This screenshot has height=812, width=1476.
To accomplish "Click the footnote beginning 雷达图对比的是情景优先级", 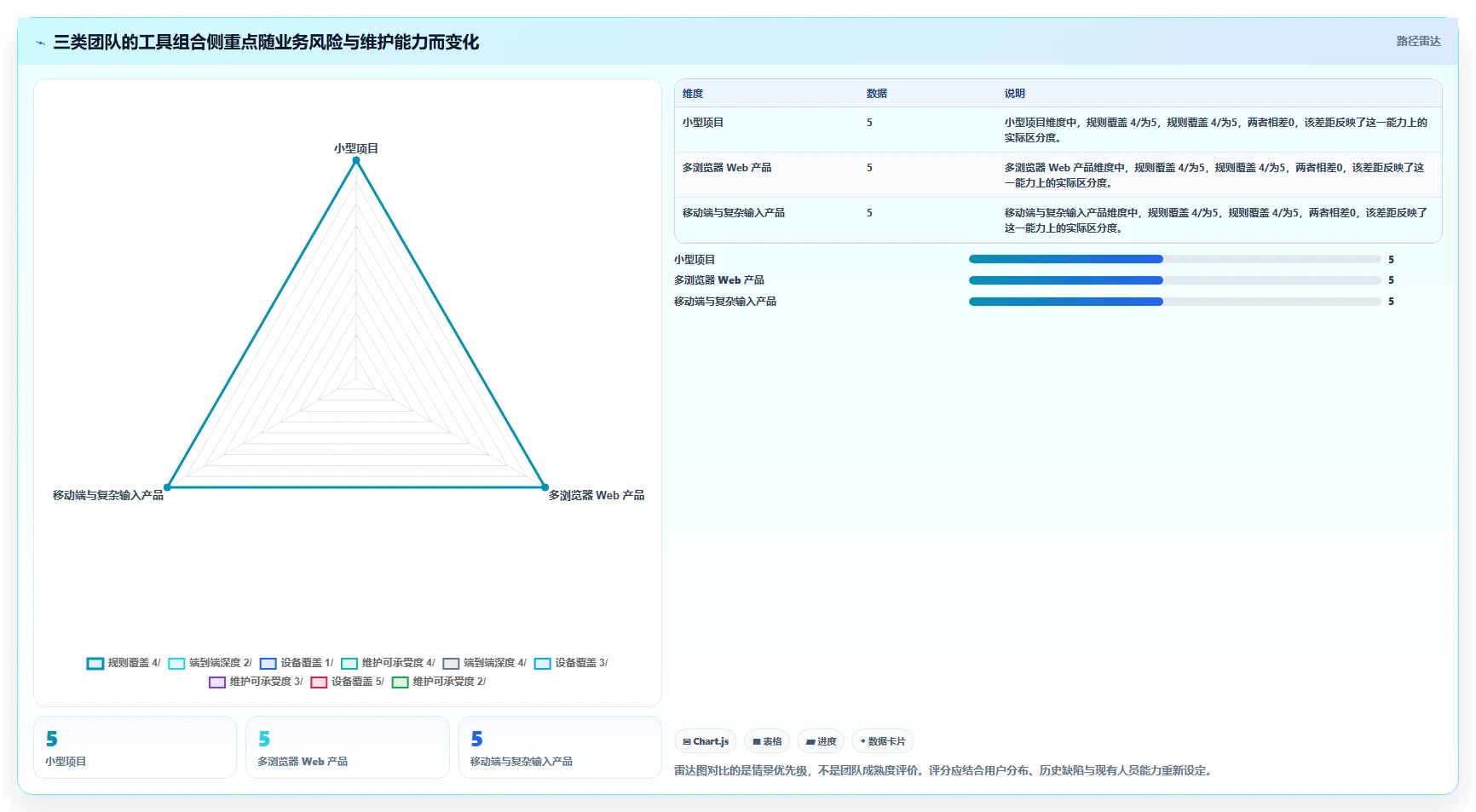I will [943, 770].
